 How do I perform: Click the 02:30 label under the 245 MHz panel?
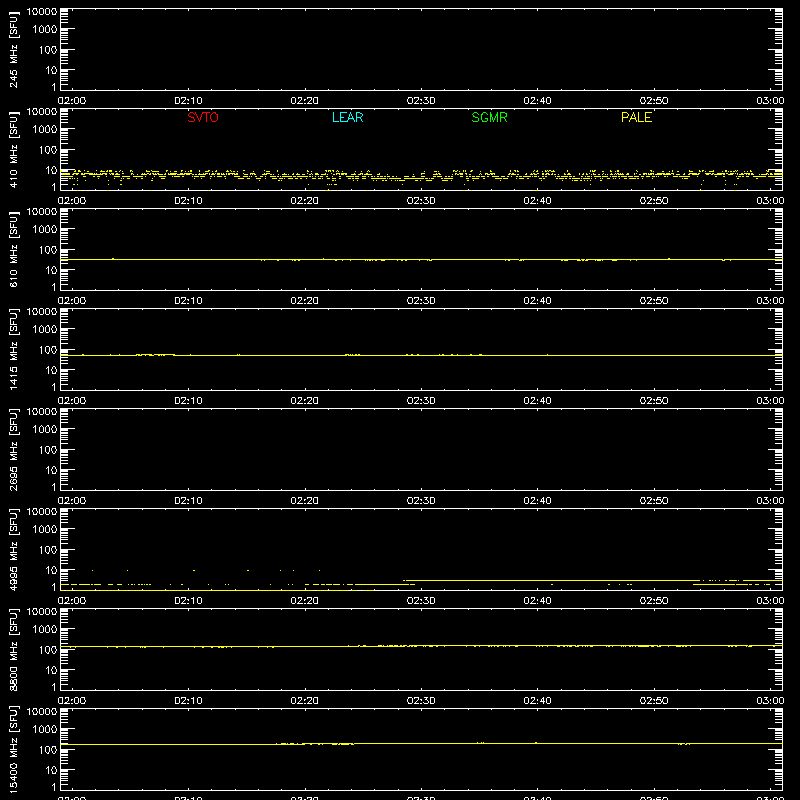(x=421, y=101)
